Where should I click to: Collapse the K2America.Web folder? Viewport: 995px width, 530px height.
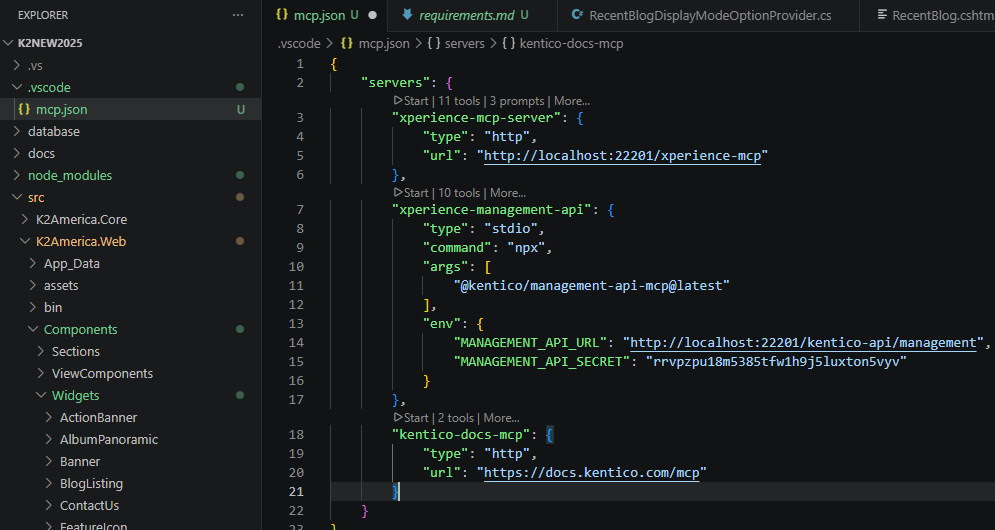pos(25,241)
